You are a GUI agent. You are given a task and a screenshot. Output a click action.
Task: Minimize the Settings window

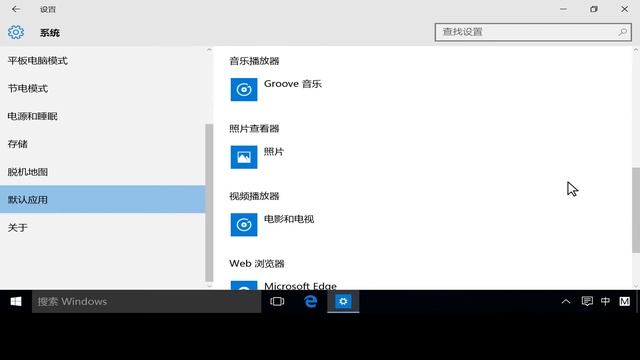pos(563,9)
